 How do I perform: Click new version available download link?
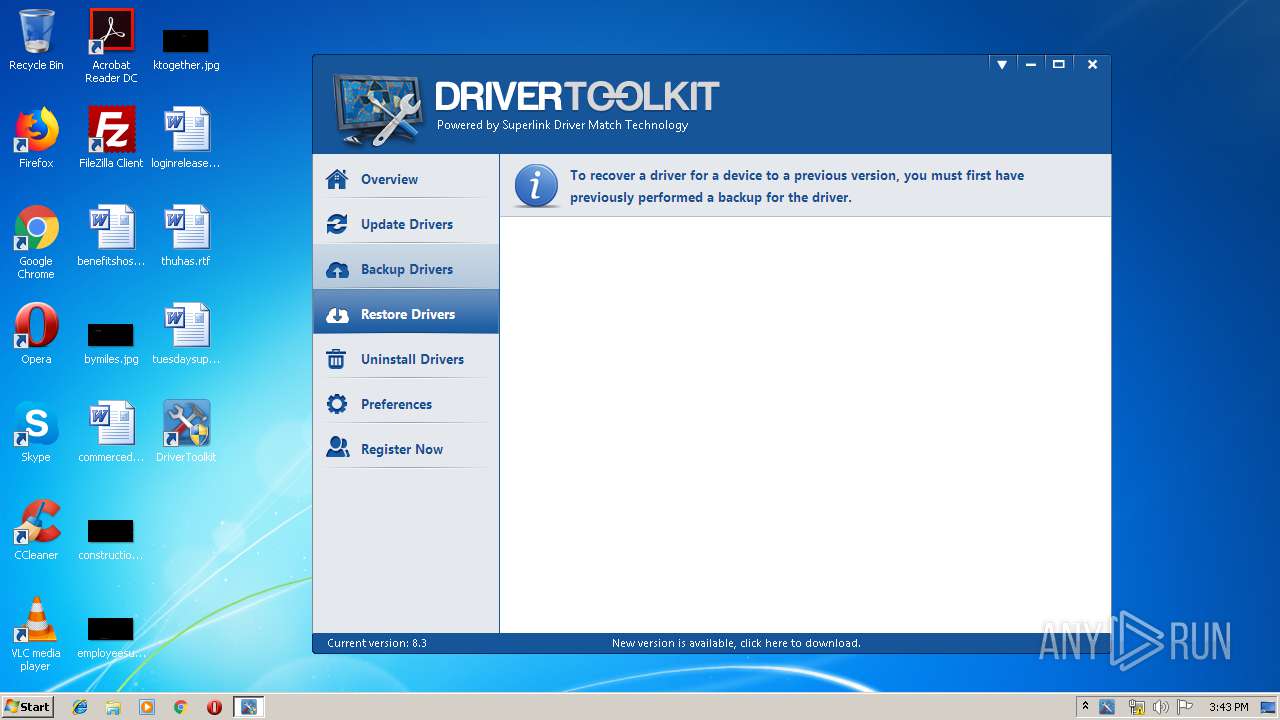[736, 643]
